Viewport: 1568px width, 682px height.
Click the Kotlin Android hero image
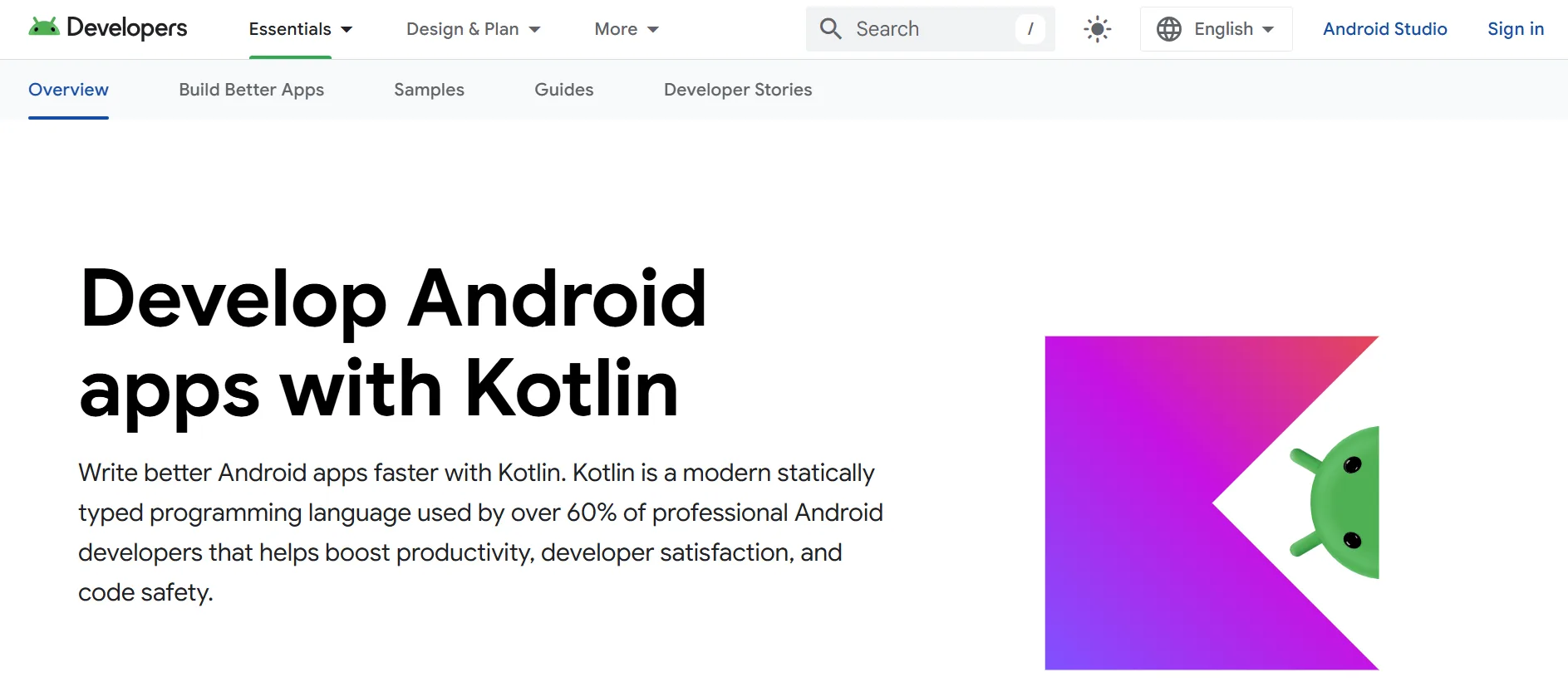pos(1212,503)
